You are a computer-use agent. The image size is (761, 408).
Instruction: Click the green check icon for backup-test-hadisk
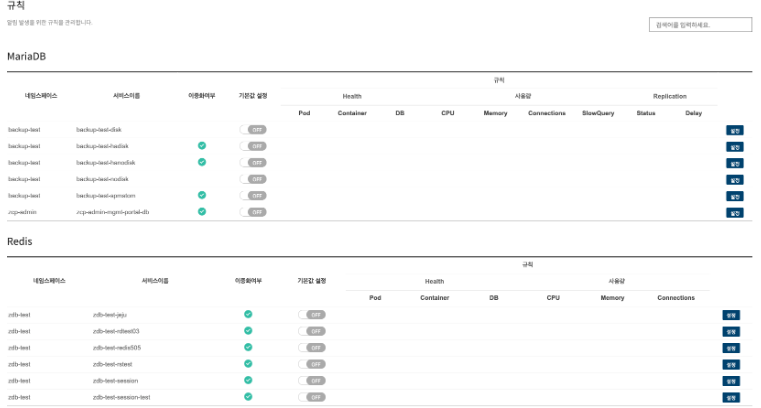pyautogui.click(x=202, y=146)
